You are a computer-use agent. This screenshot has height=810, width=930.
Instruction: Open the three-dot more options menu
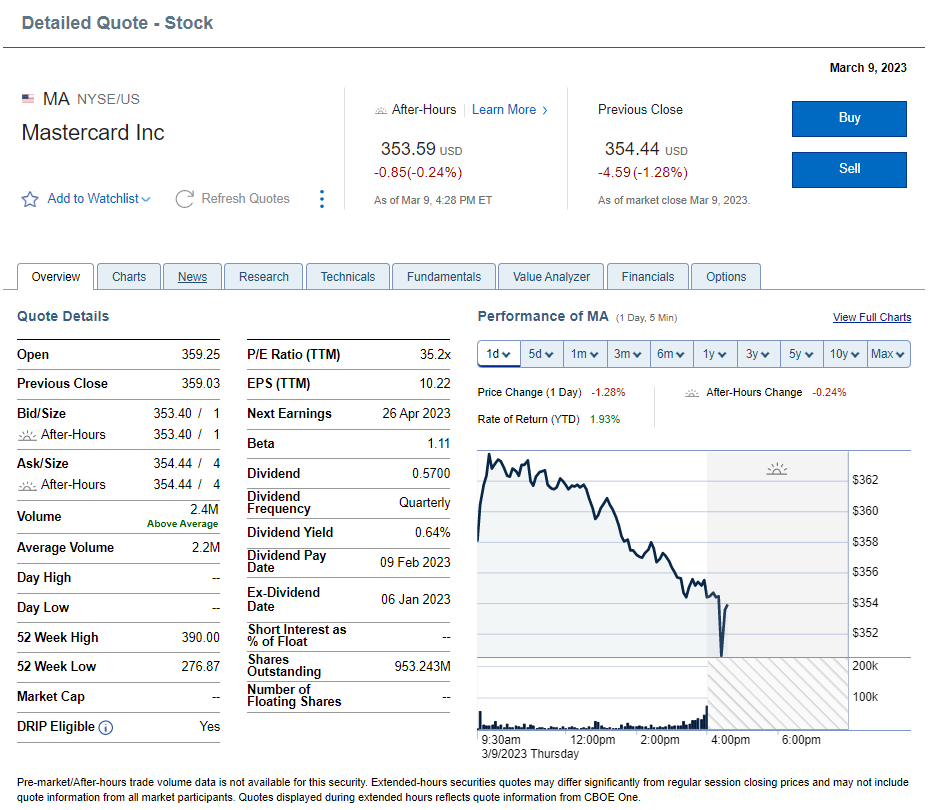pos(321,199)
